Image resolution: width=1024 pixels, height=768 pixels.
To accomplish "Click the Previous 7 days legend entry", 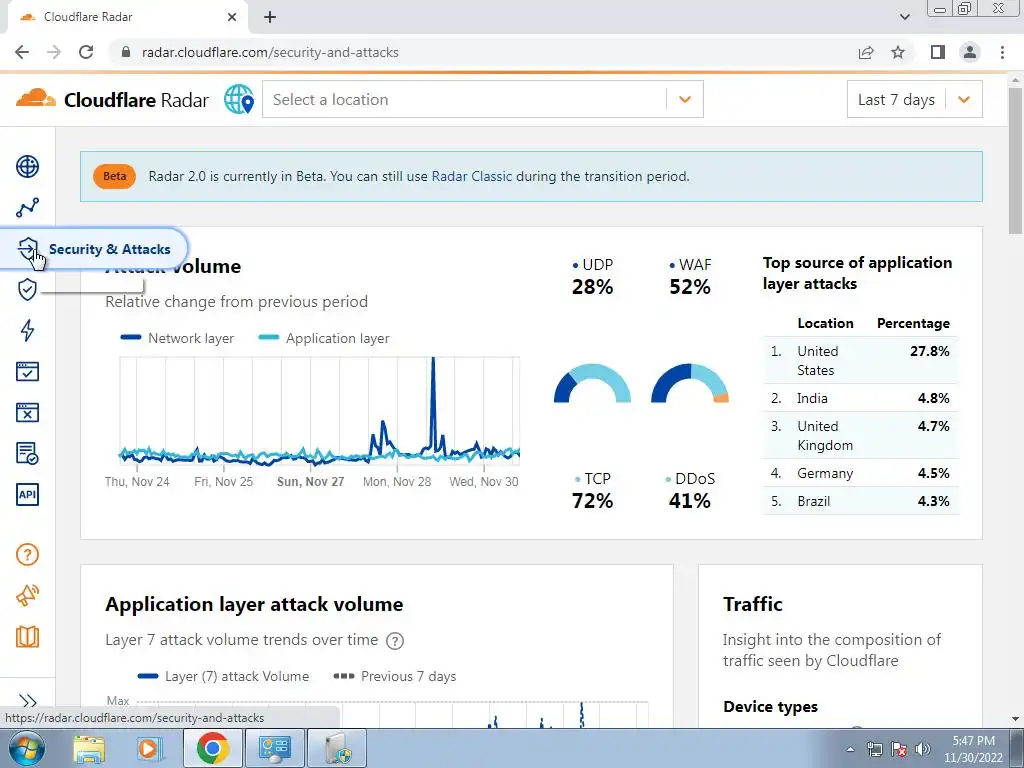I will [x=394, y=677].
